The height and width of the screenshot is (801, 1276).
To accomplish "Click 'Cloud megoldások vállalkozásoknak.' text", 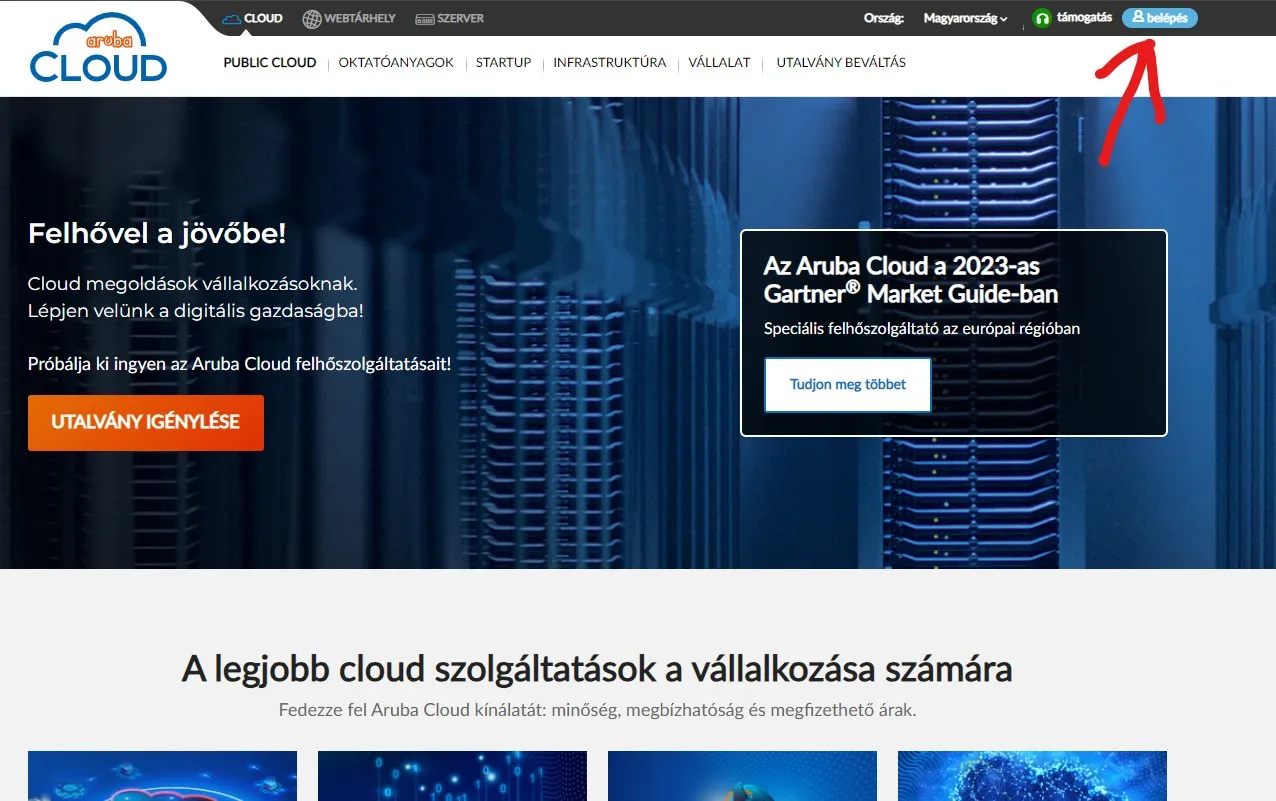I will [192, 284].
